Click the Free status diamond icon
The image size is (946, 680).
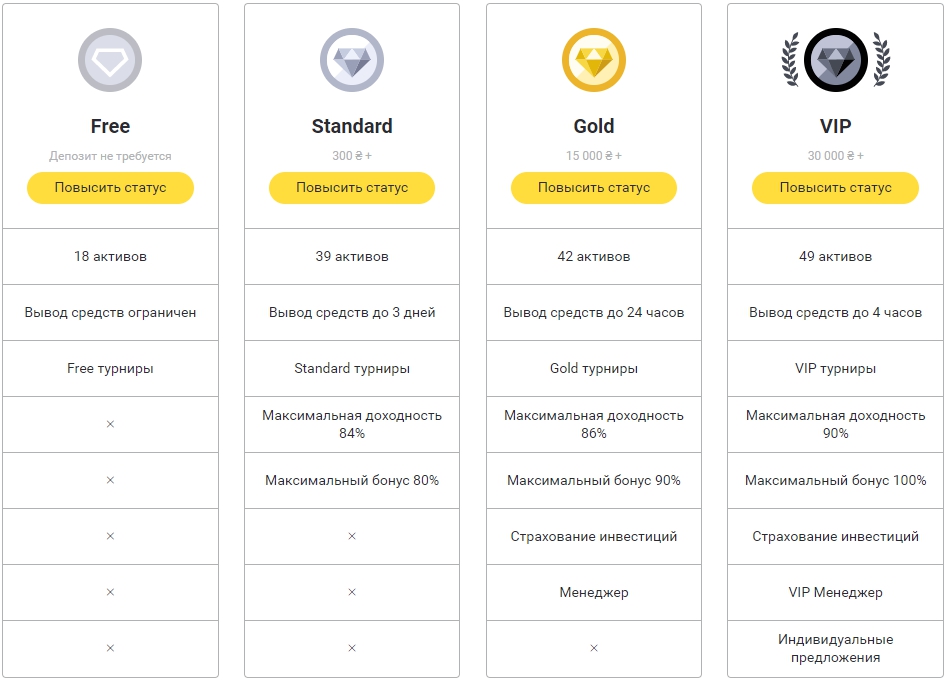tap(110, 61)
